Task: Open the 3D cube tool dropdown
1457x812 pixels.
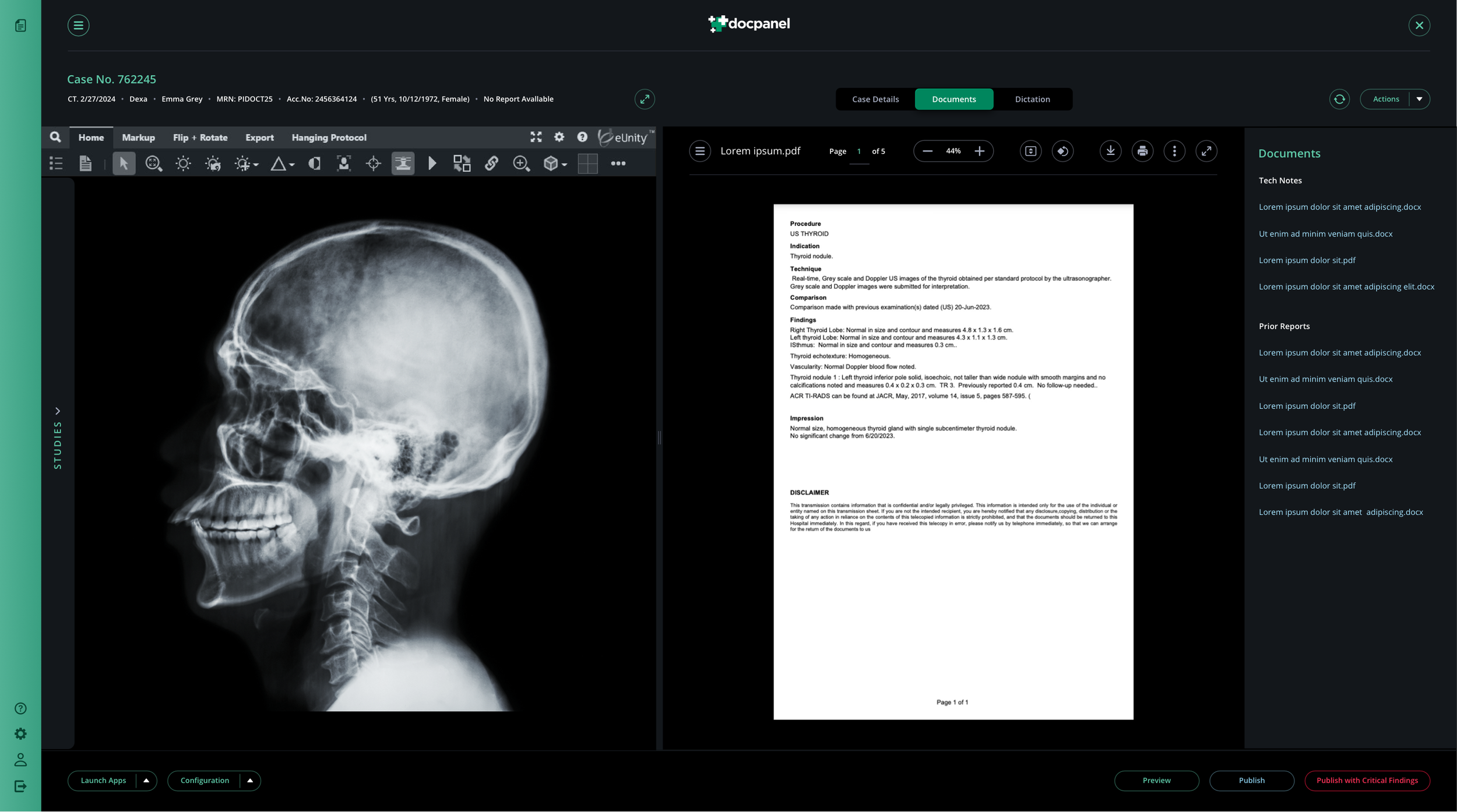Action: (564, 165)
